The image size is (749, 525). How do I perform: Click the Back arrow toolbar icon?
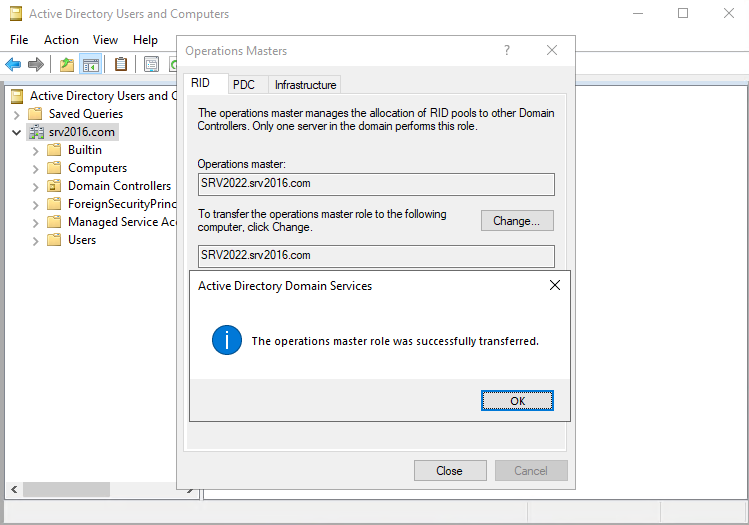tap(13, 64)
